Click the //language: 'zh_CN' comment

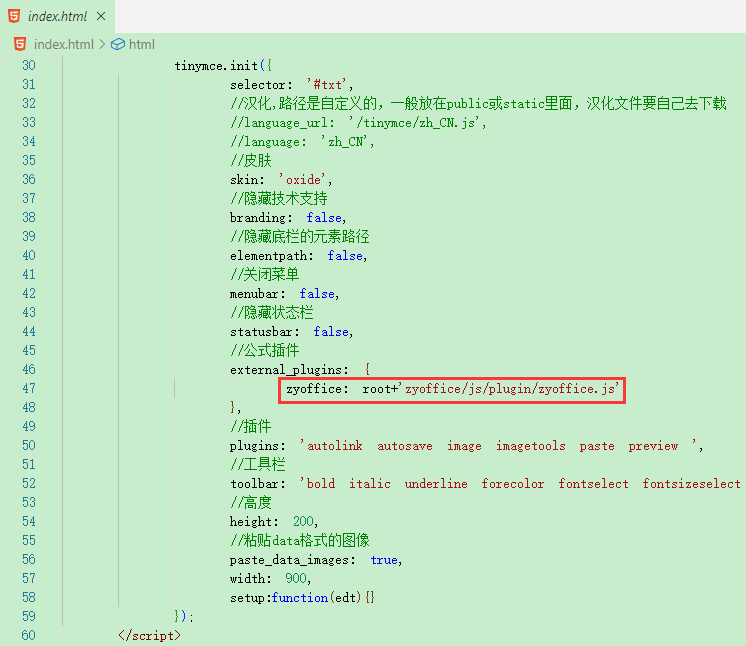coord(302,142)
